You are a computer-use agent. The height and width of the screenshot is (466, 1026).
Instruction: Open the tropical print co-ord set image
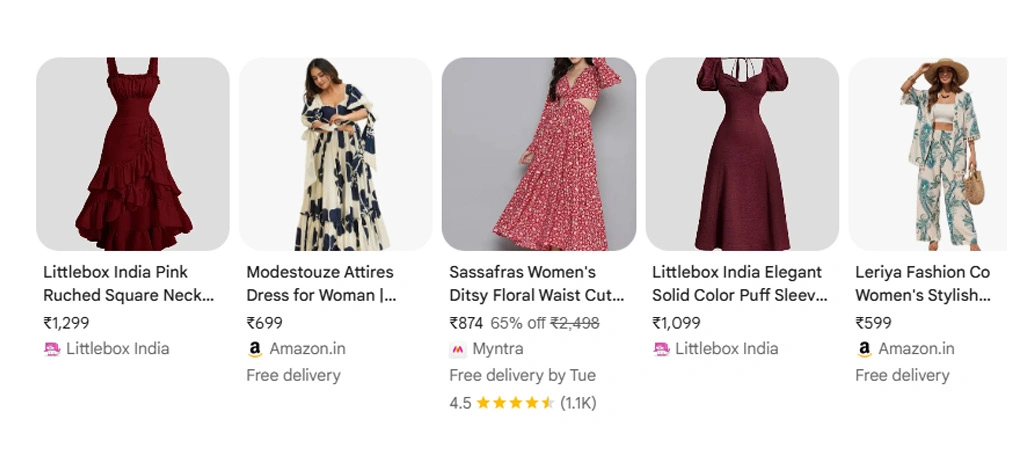click(932, 154)
